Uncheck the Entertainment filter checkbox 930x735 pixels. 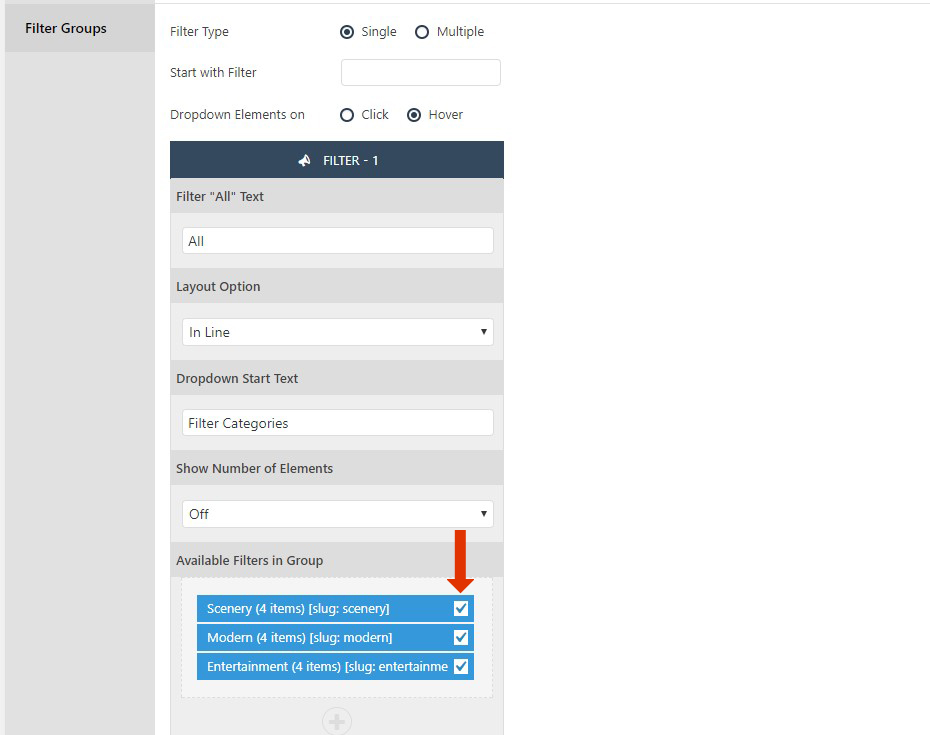point(461,667)
